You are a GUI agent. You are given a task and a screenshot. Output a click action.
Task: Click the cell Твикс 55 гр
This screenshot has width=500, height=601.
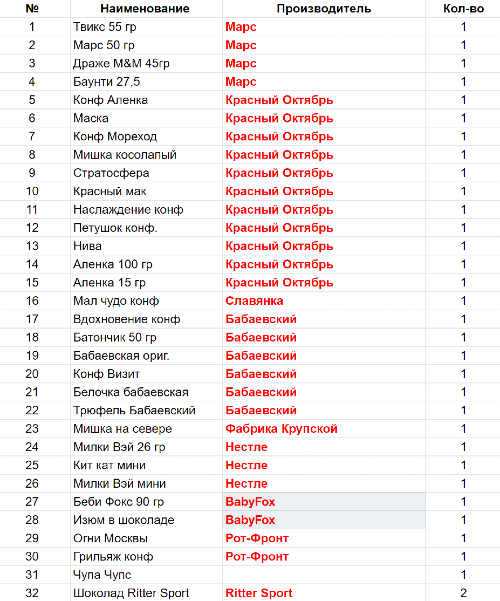tap(146, 27)
